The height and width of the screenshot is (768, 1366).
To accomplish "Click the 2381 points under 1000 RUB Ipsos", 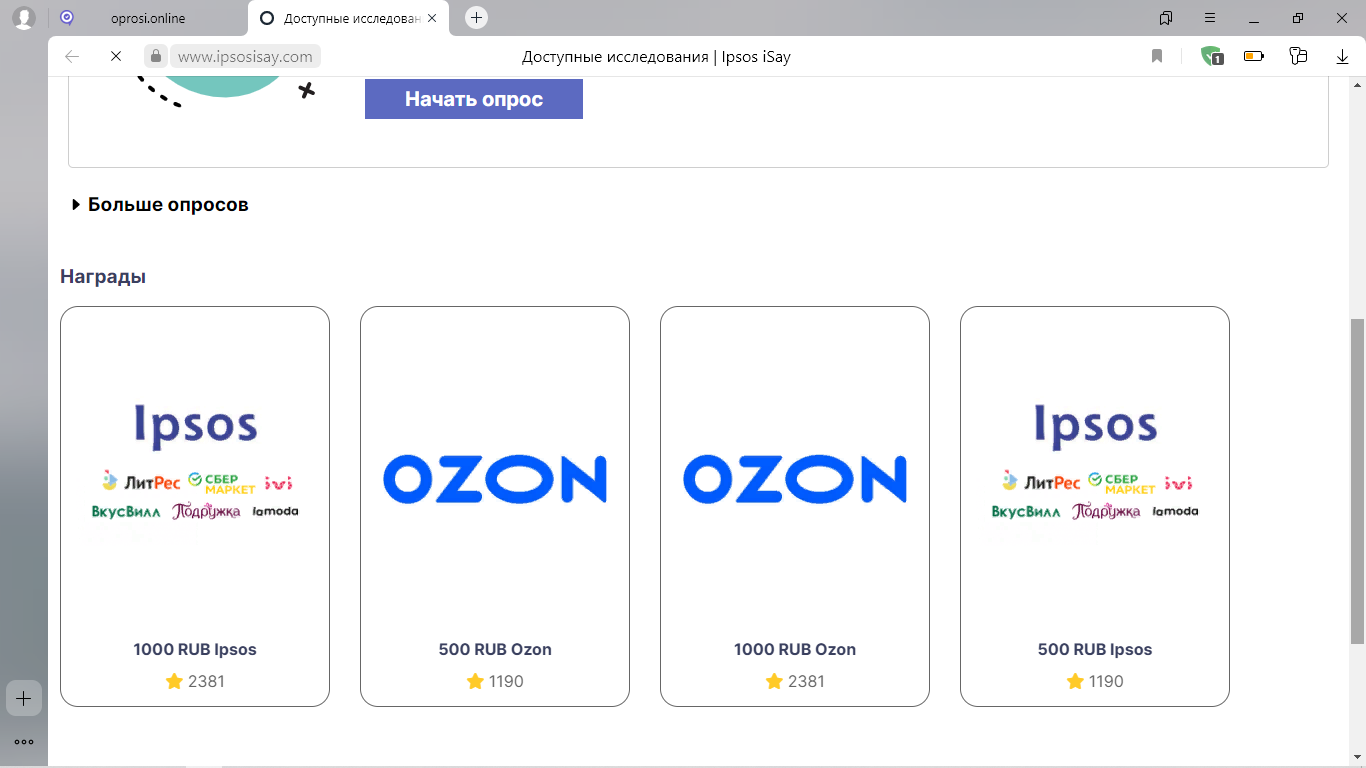I will (x=207, y=682).
